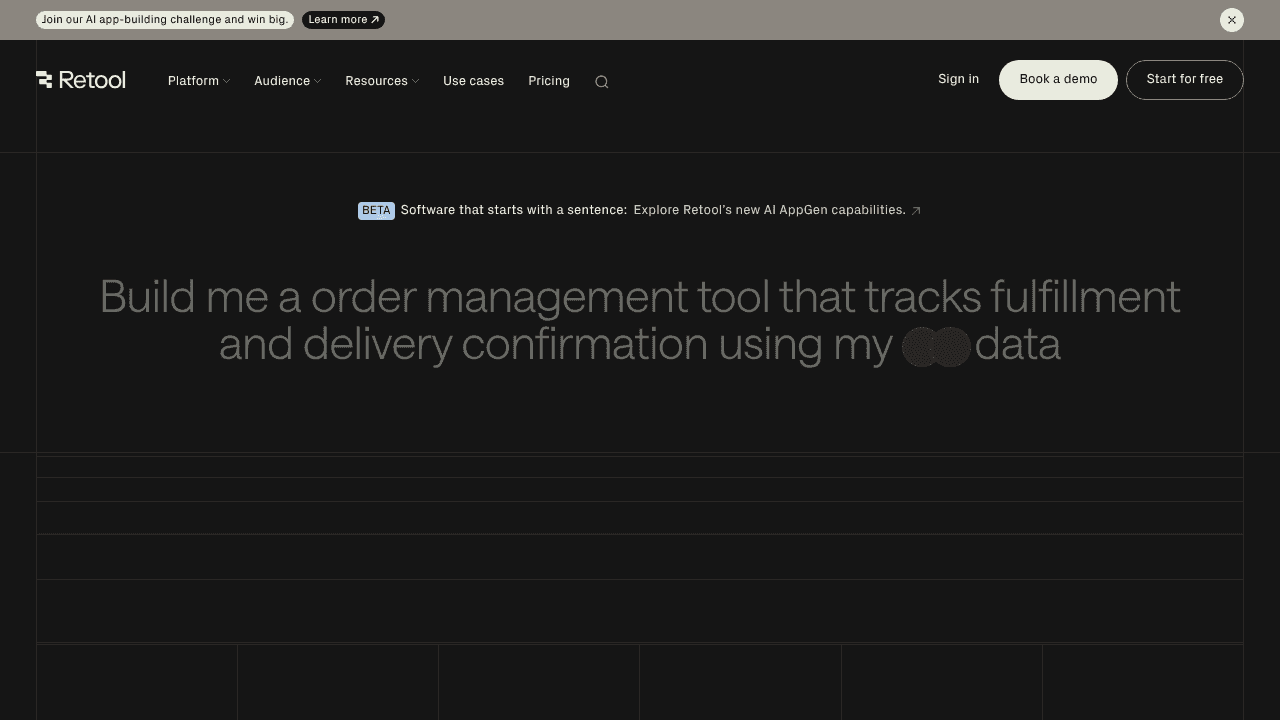This screenshot has width=1280, height=720.
Task: Go to Use cases
Action: [x=473, y=81]
